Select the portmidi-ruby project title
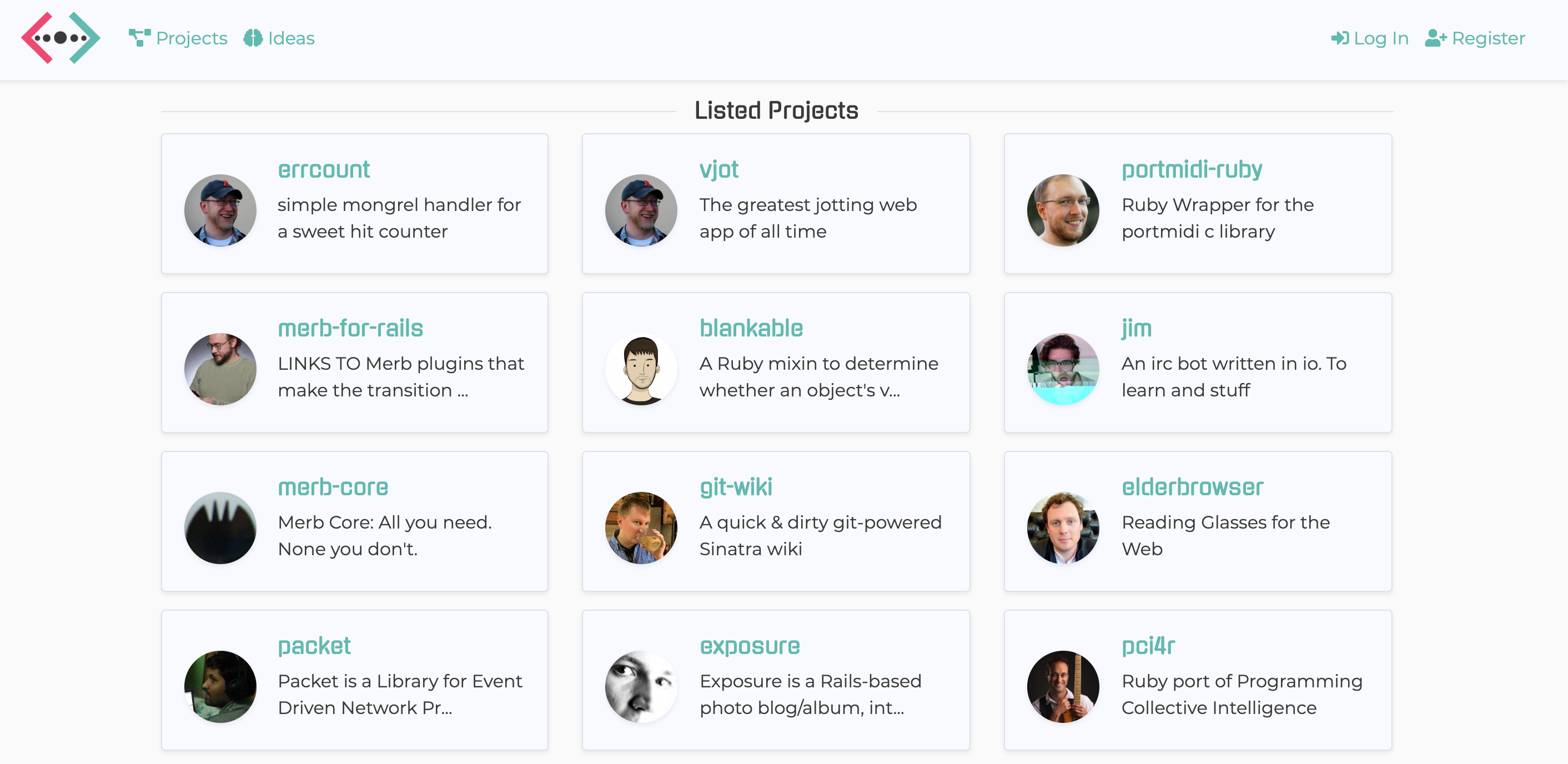The width and height of the screenshot is (1568, 764). click(1191, 169)
